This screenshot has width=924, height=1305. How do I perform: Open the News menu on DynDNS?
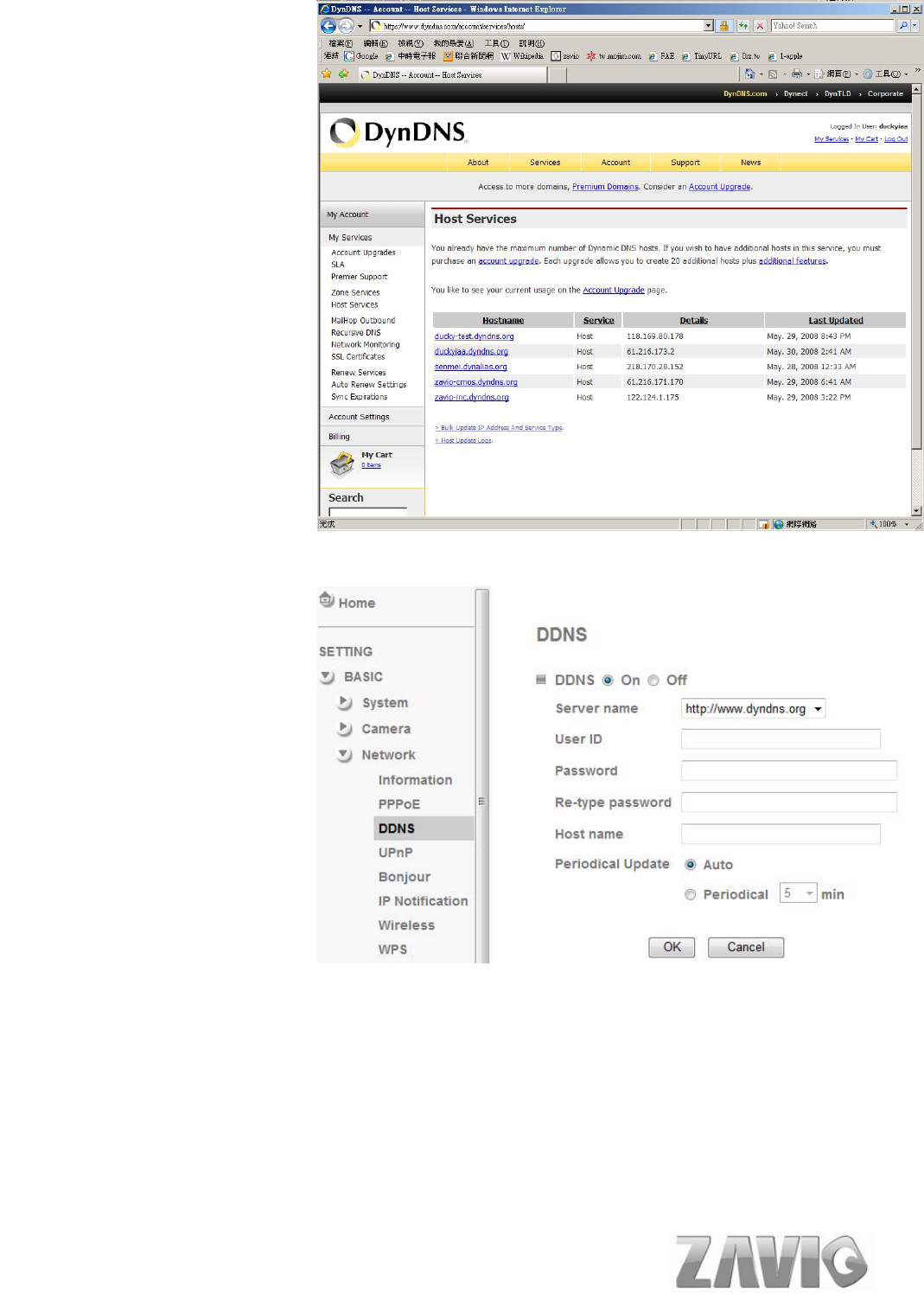click(x=750, y=163)
